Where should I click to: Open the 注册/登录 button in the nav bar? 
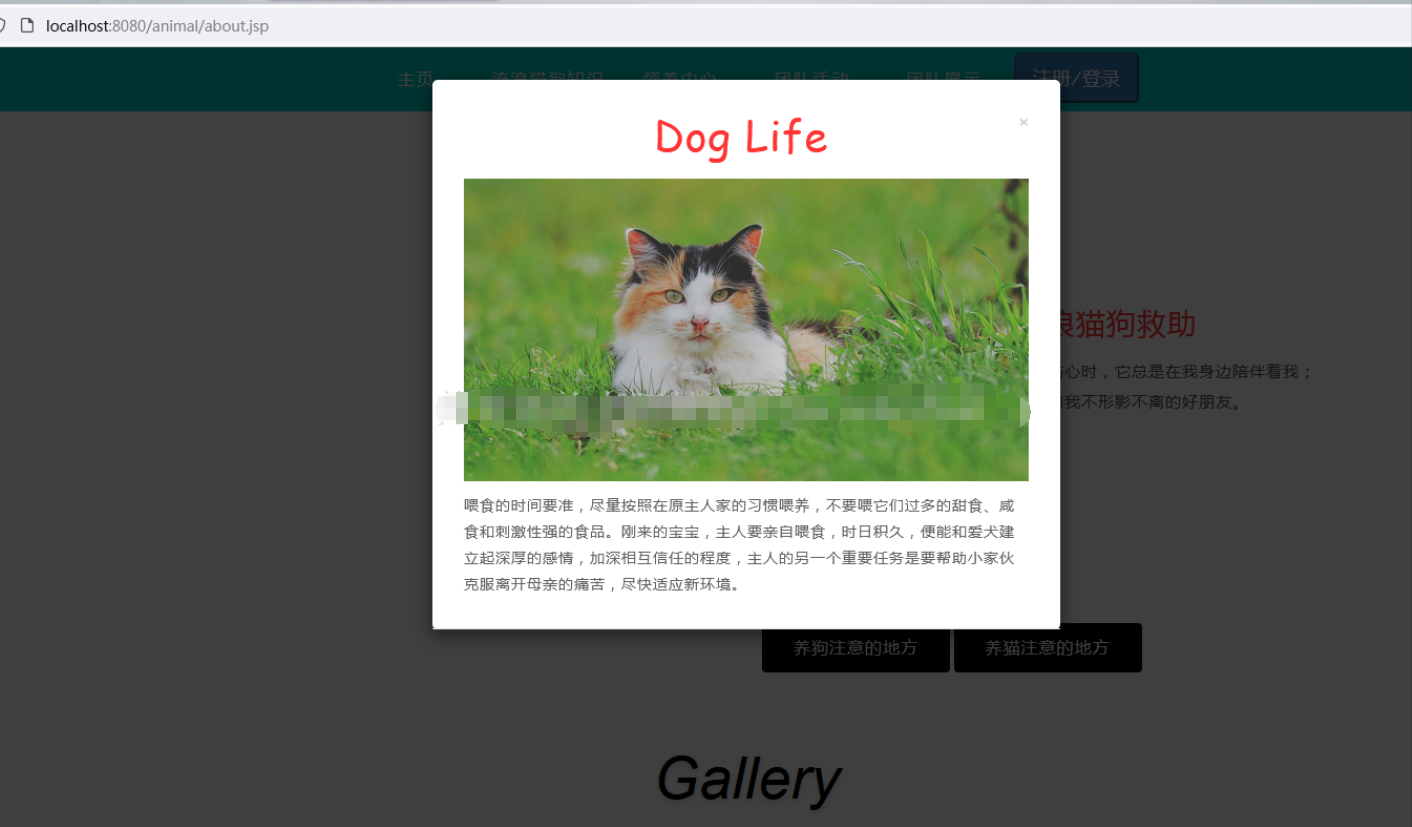(x=1076, y=78)
